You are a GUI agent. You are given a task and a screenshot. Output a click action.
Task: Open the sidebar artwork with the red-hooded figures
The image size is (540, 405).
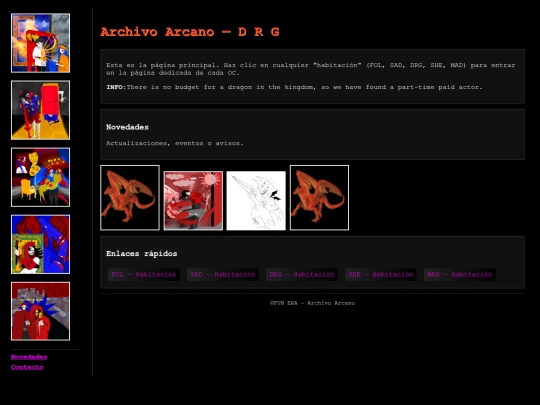coord(40,311)
